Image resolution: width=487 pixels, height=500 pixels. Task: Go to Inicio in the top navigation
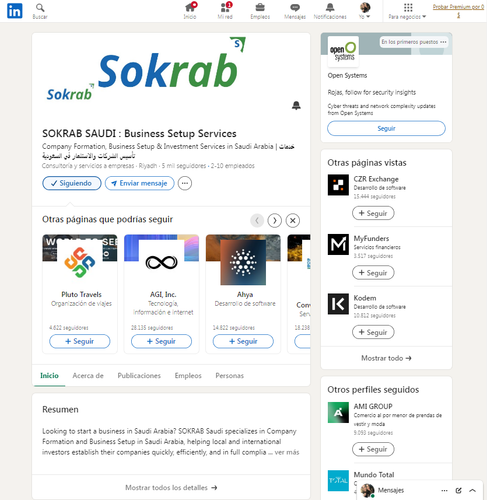(x=190, y=11)
